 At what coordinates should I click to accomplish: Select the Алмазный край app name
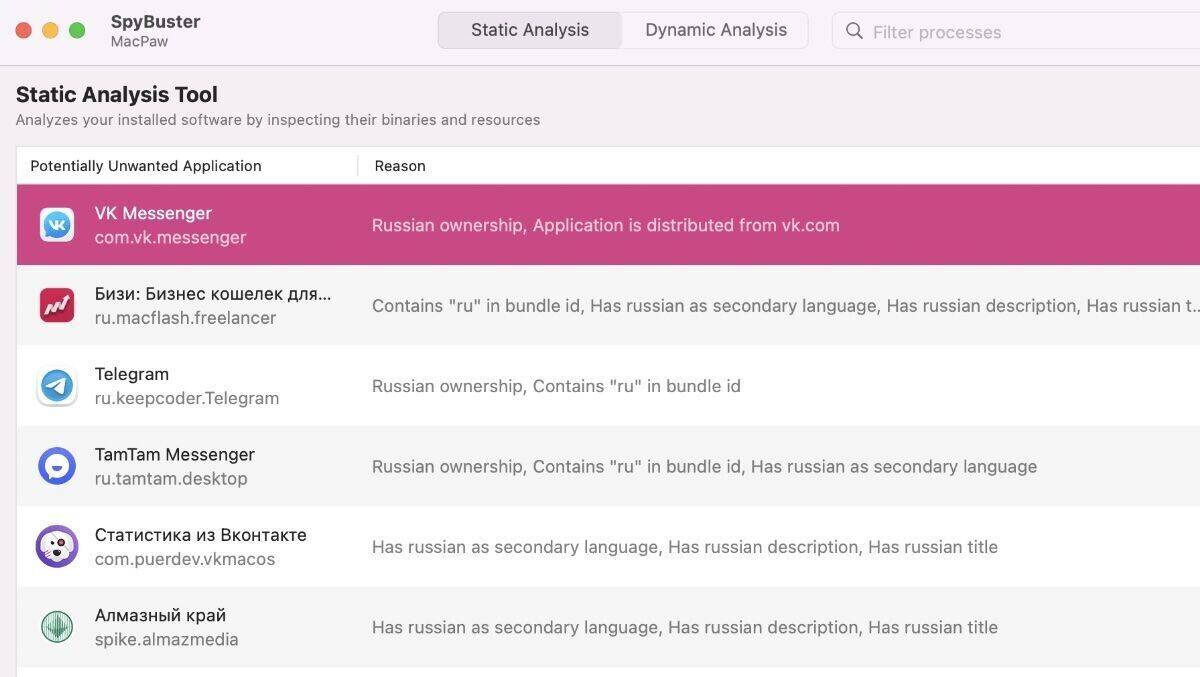pos(160,615)
